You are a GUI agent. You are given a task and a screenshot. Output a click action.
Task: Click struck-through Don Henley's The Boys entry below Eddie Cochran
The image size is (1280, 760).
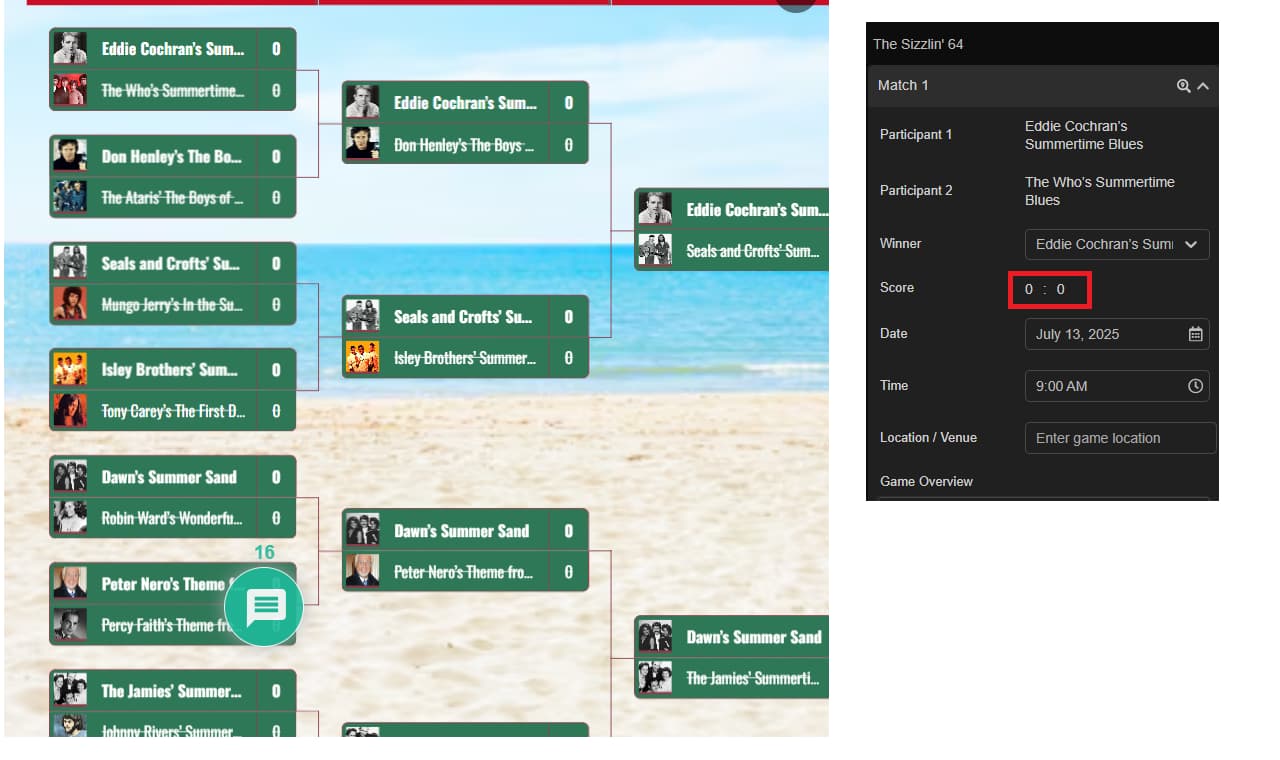coord(465,144)
